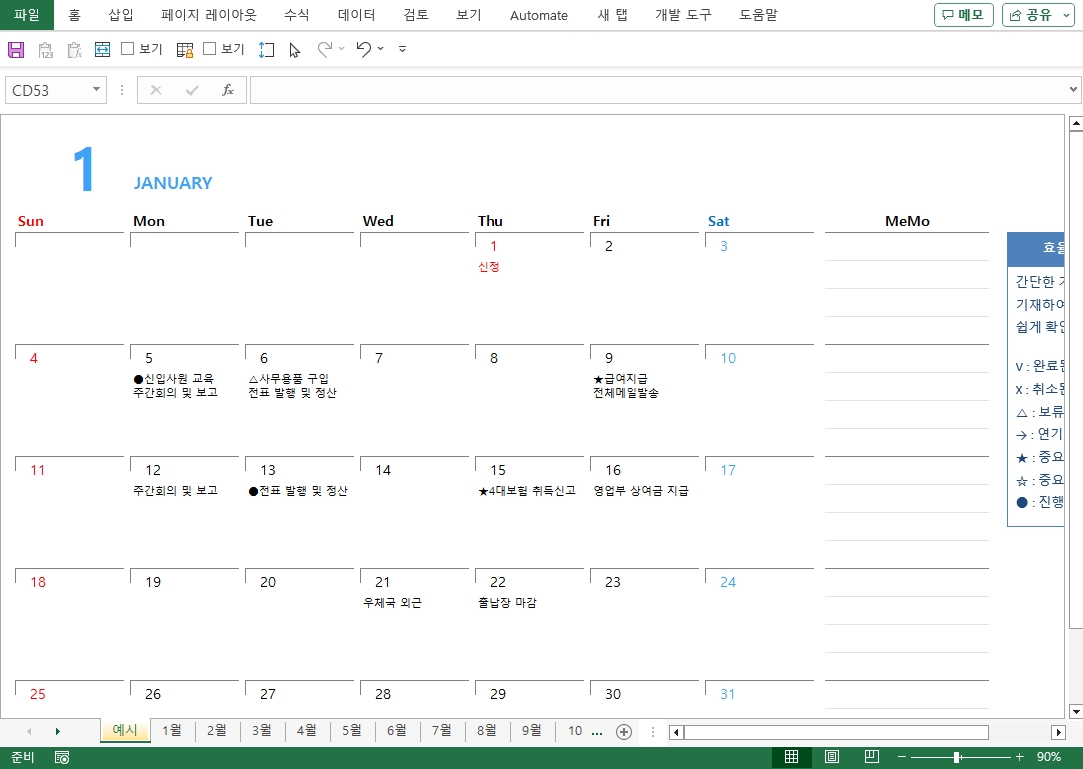
Task: Click the 메모 comments button
Action: pos(963,15)
